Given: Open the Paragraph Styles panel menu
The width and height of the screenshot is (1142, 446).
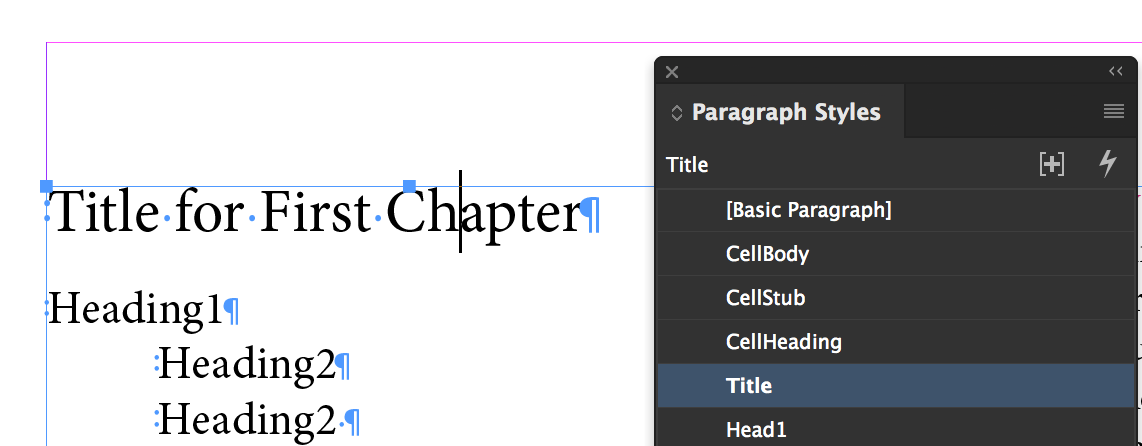Looking at the screenshot, I should (x=1114, y=112).
